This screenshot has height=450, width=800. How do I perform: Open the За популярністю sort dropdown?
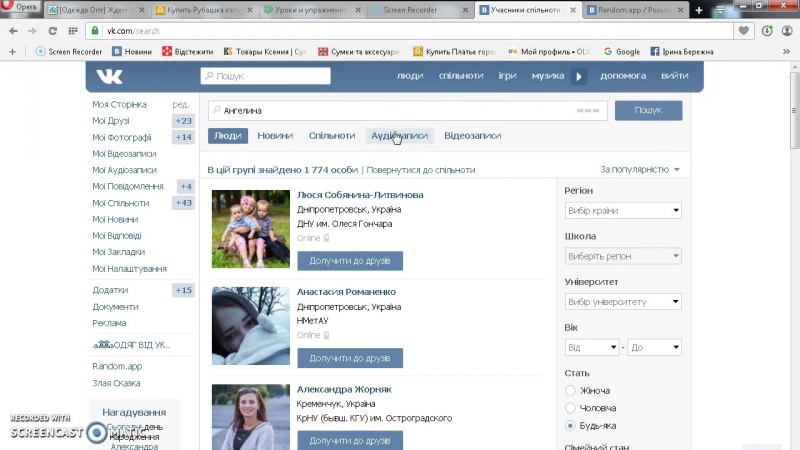coord(640,170)
